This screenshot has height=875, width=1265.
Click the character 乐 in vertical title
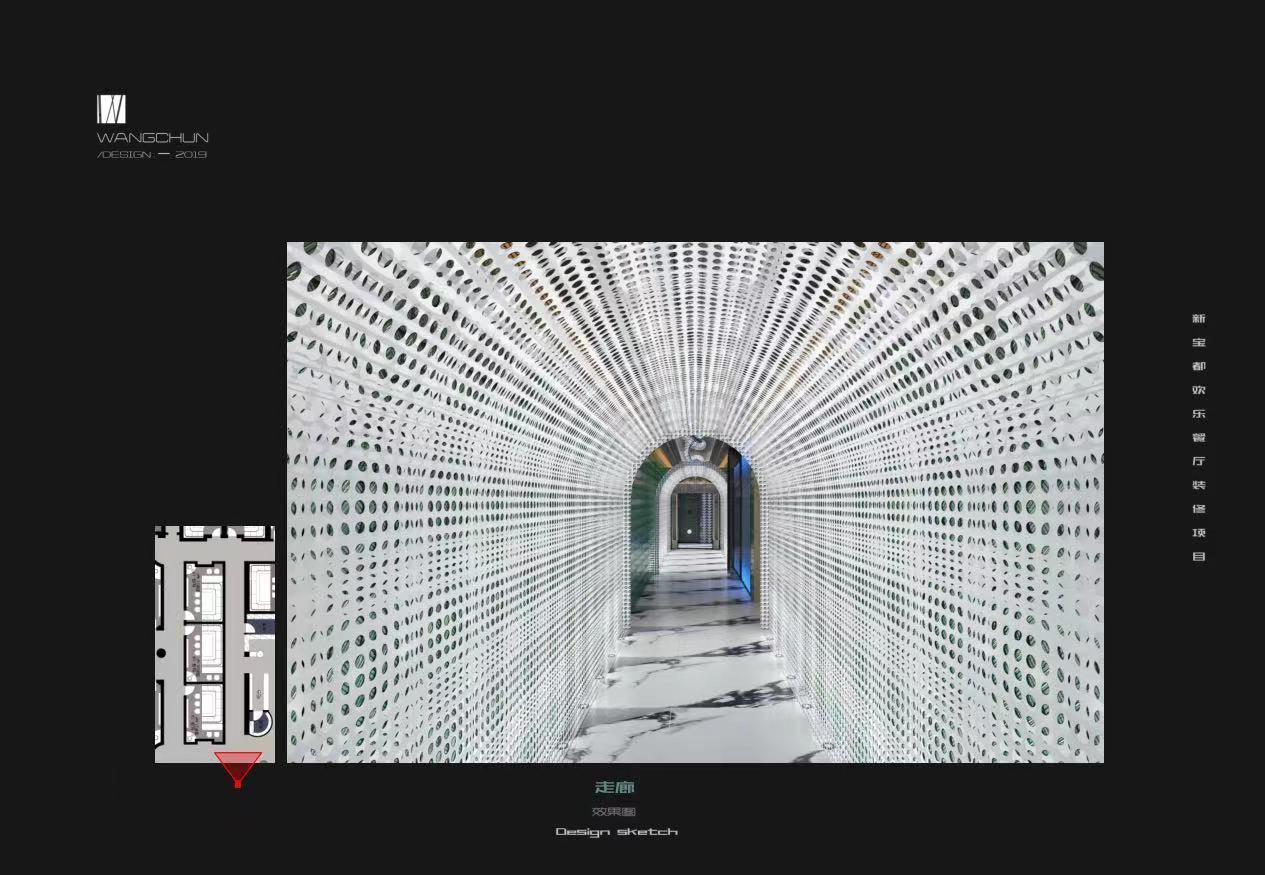pos(1198,414)
